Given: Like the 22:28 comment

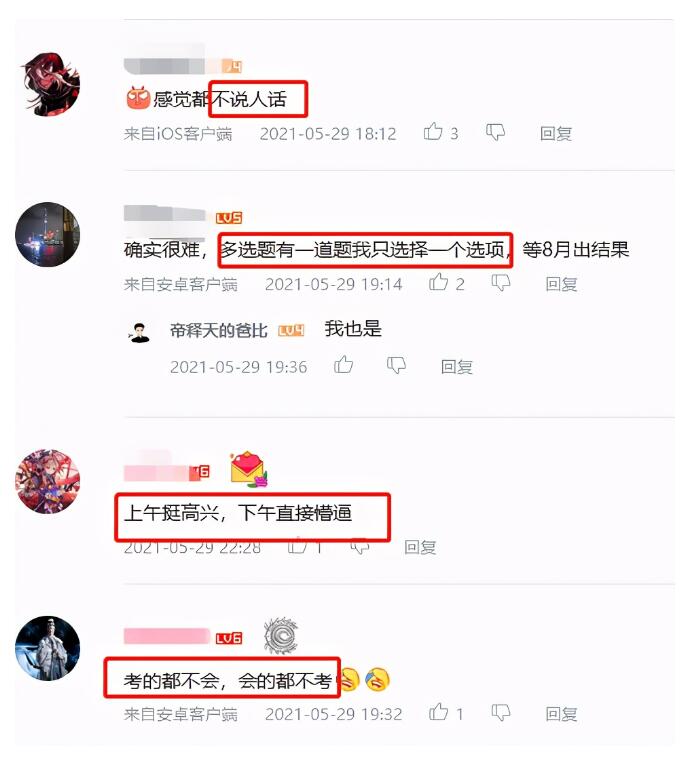Looking at the screenshot, I should (297, 545).
